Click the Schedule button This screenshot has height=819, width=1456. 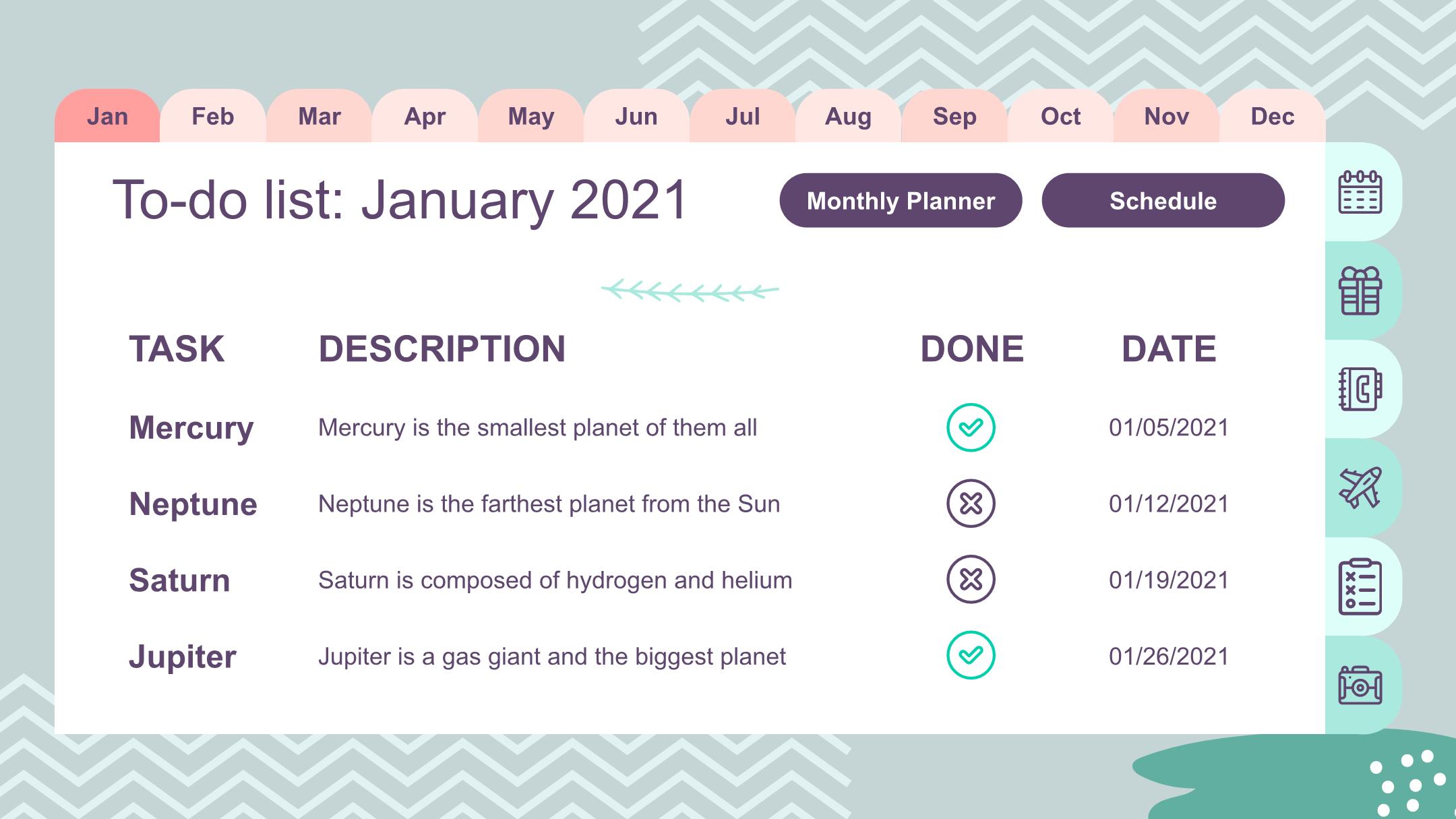1163,200
